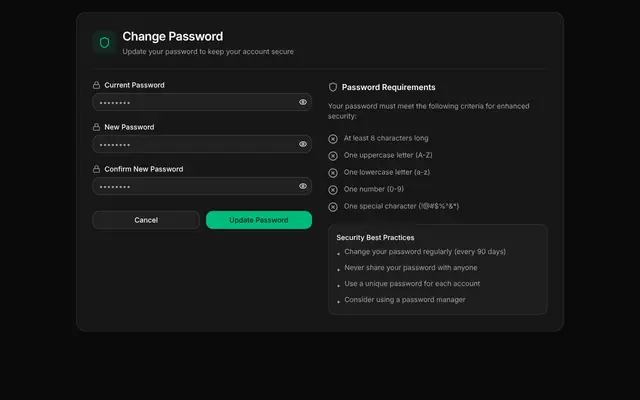640x400 pixels.
Task: Click the X icon for One special character
Action: 333,207
